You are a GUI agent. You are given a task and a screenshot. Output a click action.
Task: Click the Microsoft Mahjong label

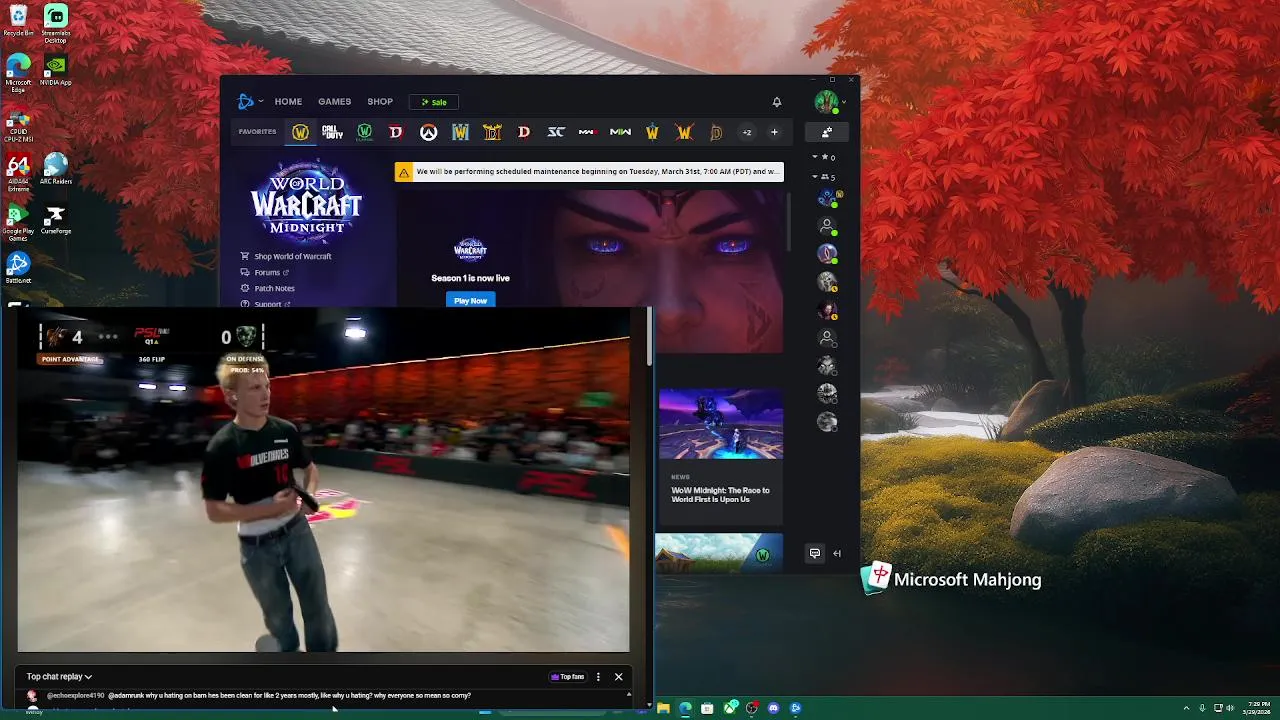click(967, 579)
